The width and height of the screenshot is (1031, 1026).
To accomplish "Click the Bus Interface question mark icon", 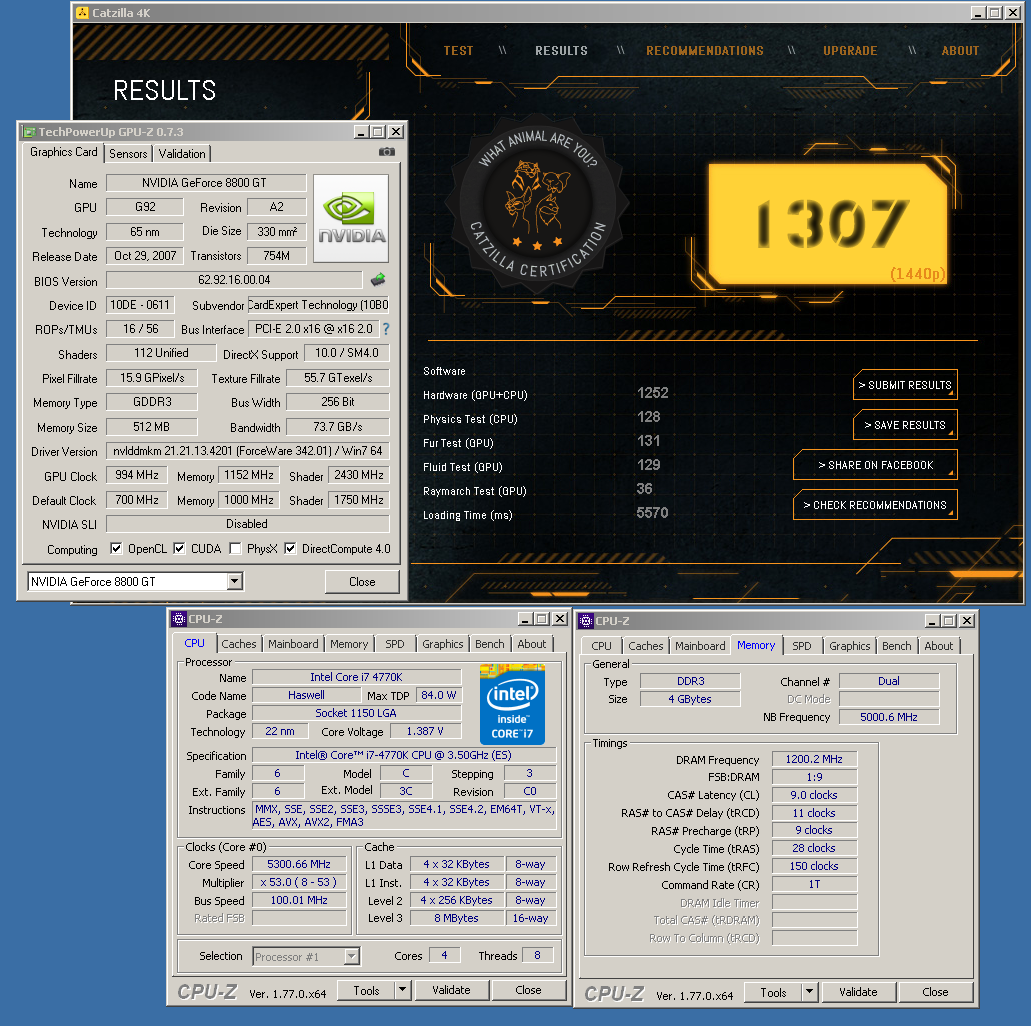I will 386,329.
